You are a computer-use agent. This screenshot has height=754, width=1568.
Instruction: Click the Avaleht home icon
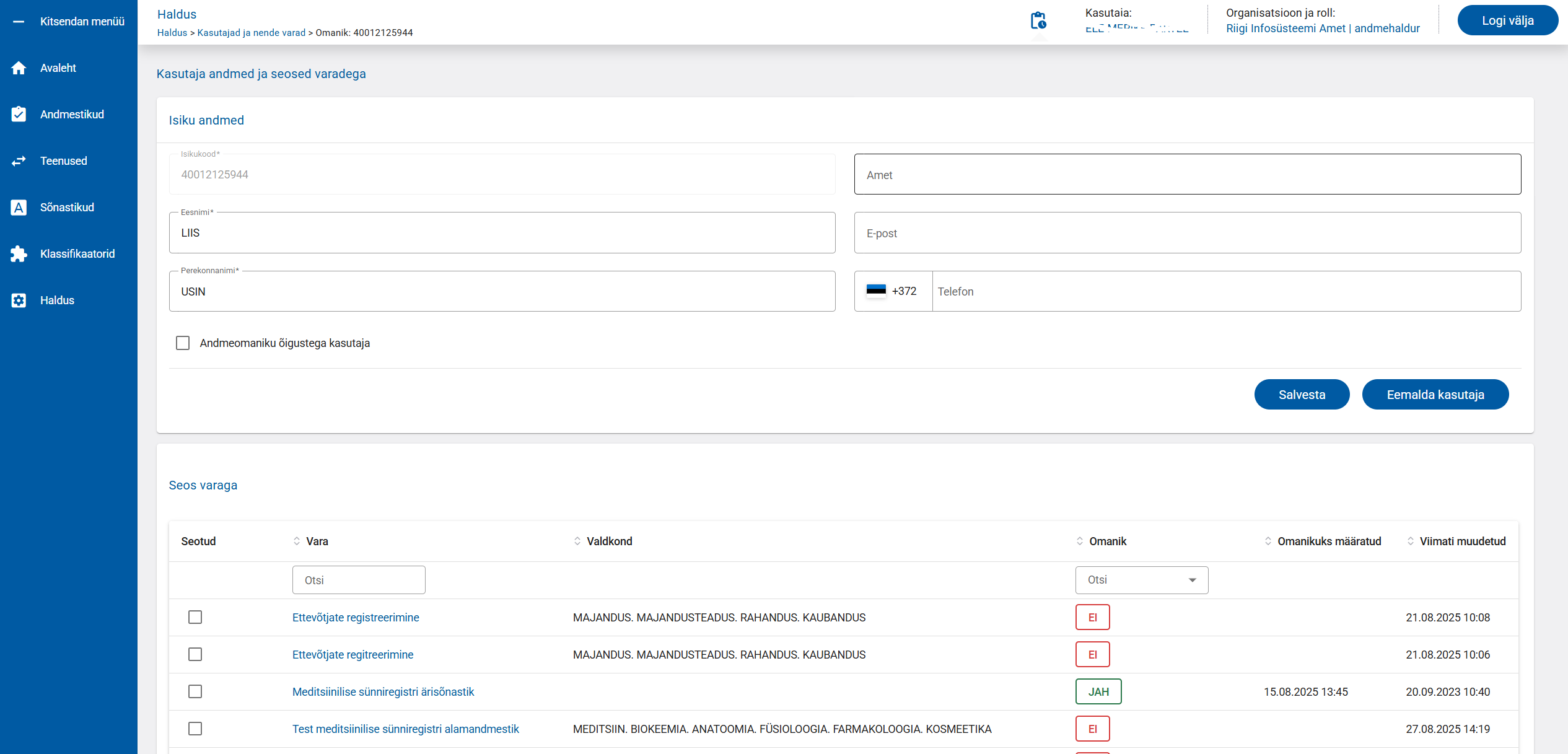click(x=19, y=68)
